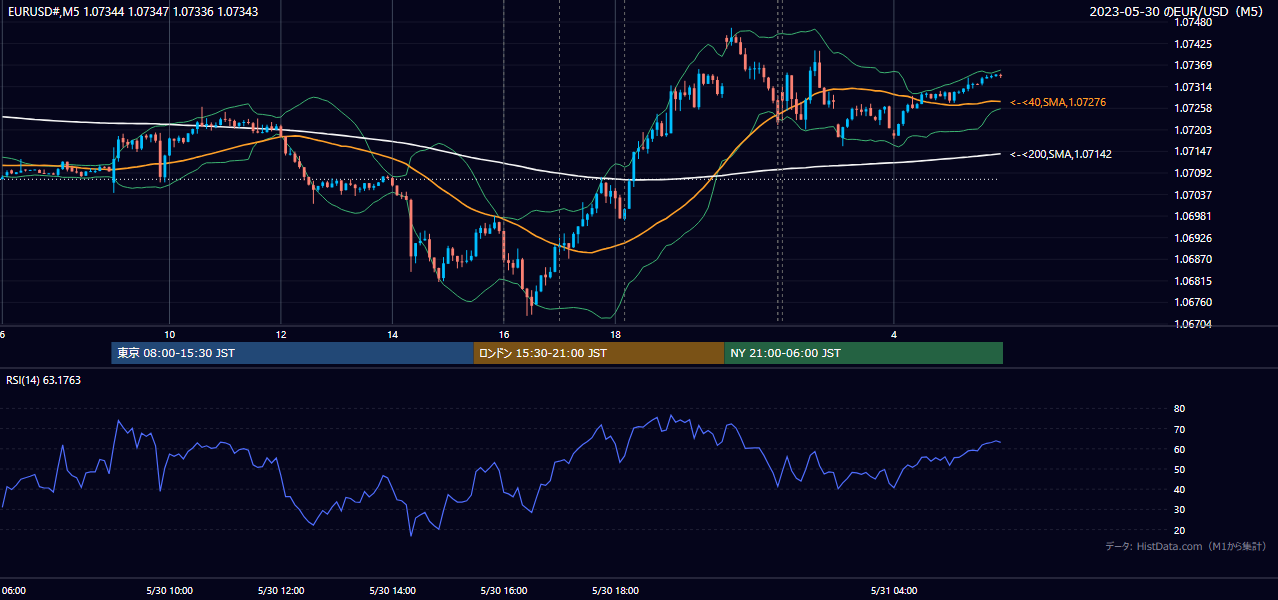Click price axis value 1.06981
This screenshot has width=1278, height=600.
pos(1194,216)
